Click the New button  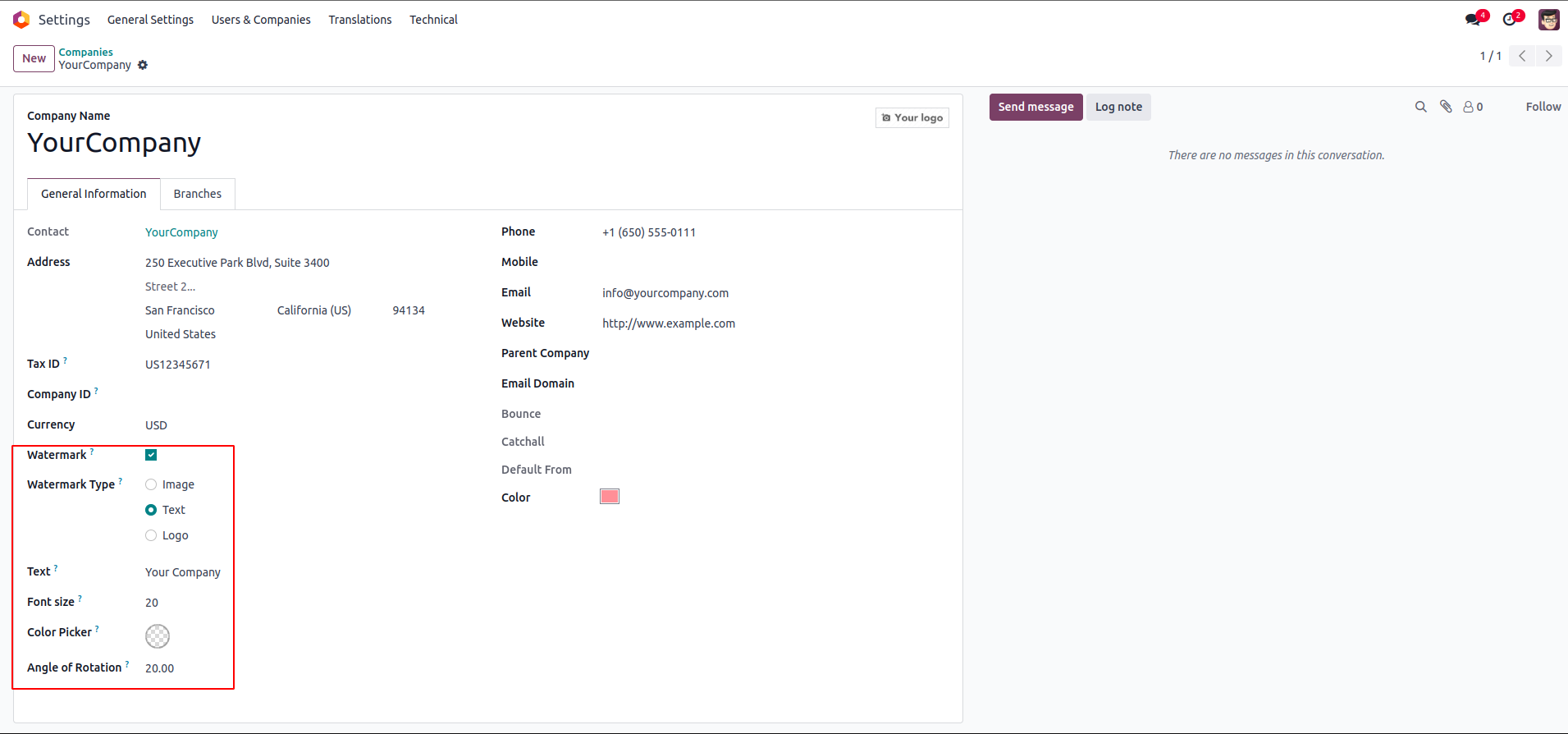click(34, 58)
